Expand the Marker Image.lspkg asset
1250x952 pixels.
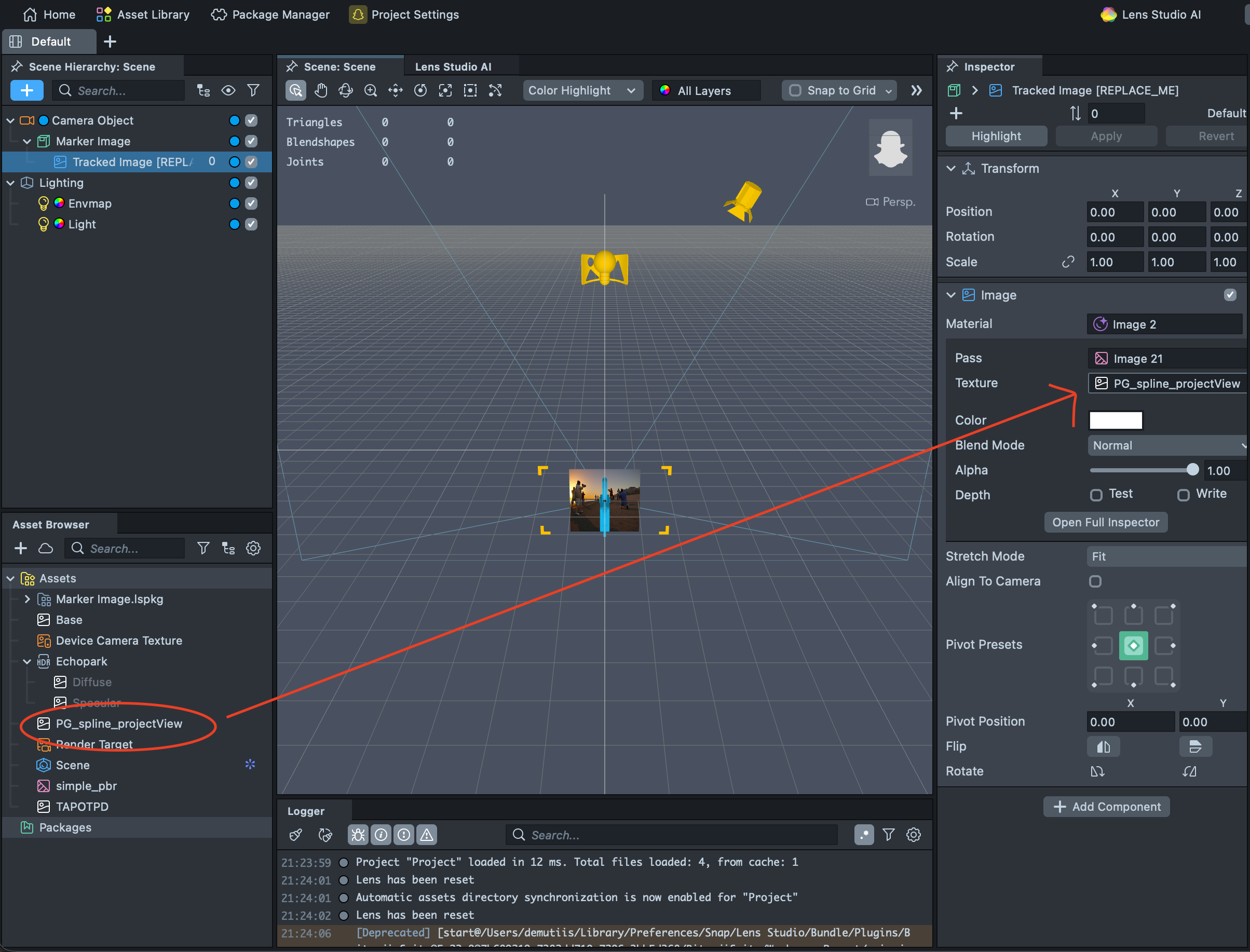click(26, 599)
